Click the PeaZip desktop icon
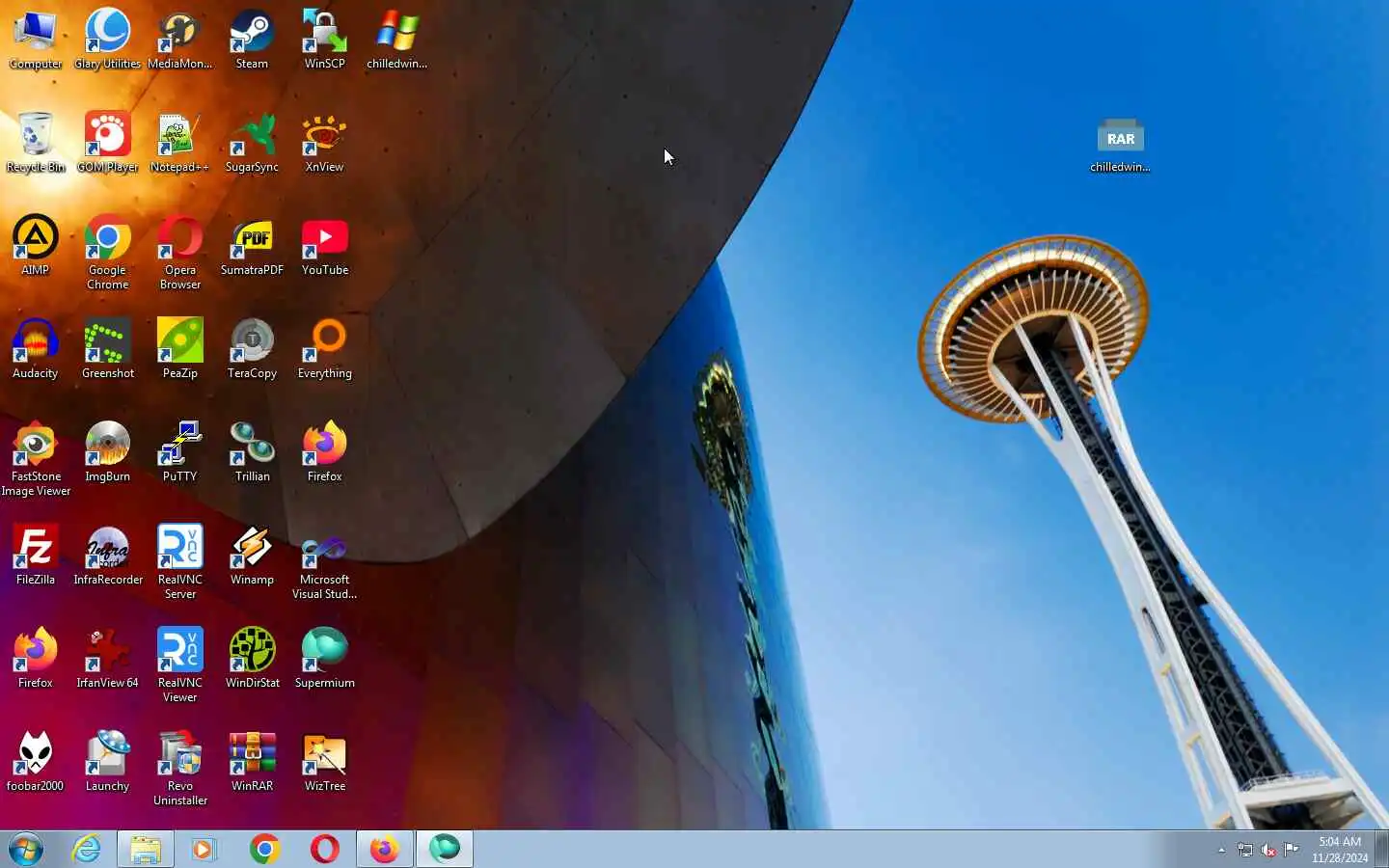Image resolution: width=1389 pixels, height=868 pixels. coord(180,348)
